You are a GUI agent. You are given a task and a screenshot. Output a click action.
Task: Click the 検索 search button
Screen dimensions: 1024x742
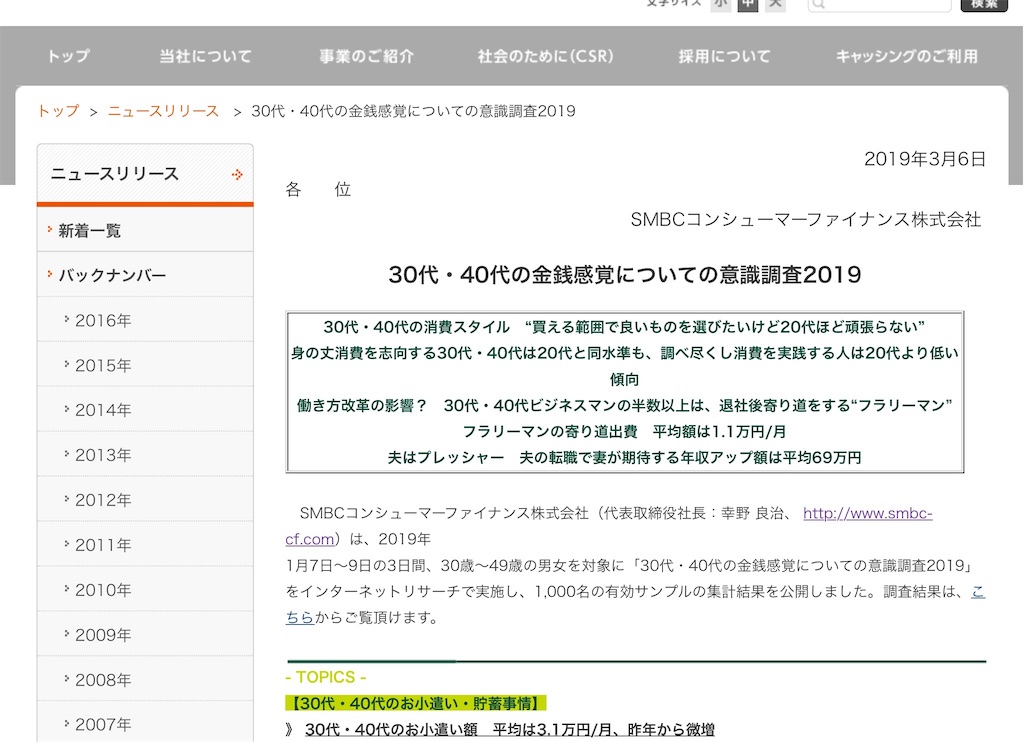click(x=984, y=5)
